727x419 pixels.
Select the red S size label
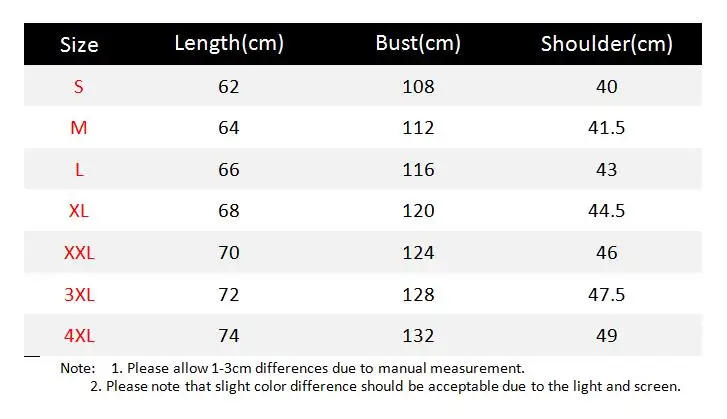(78, 87)
